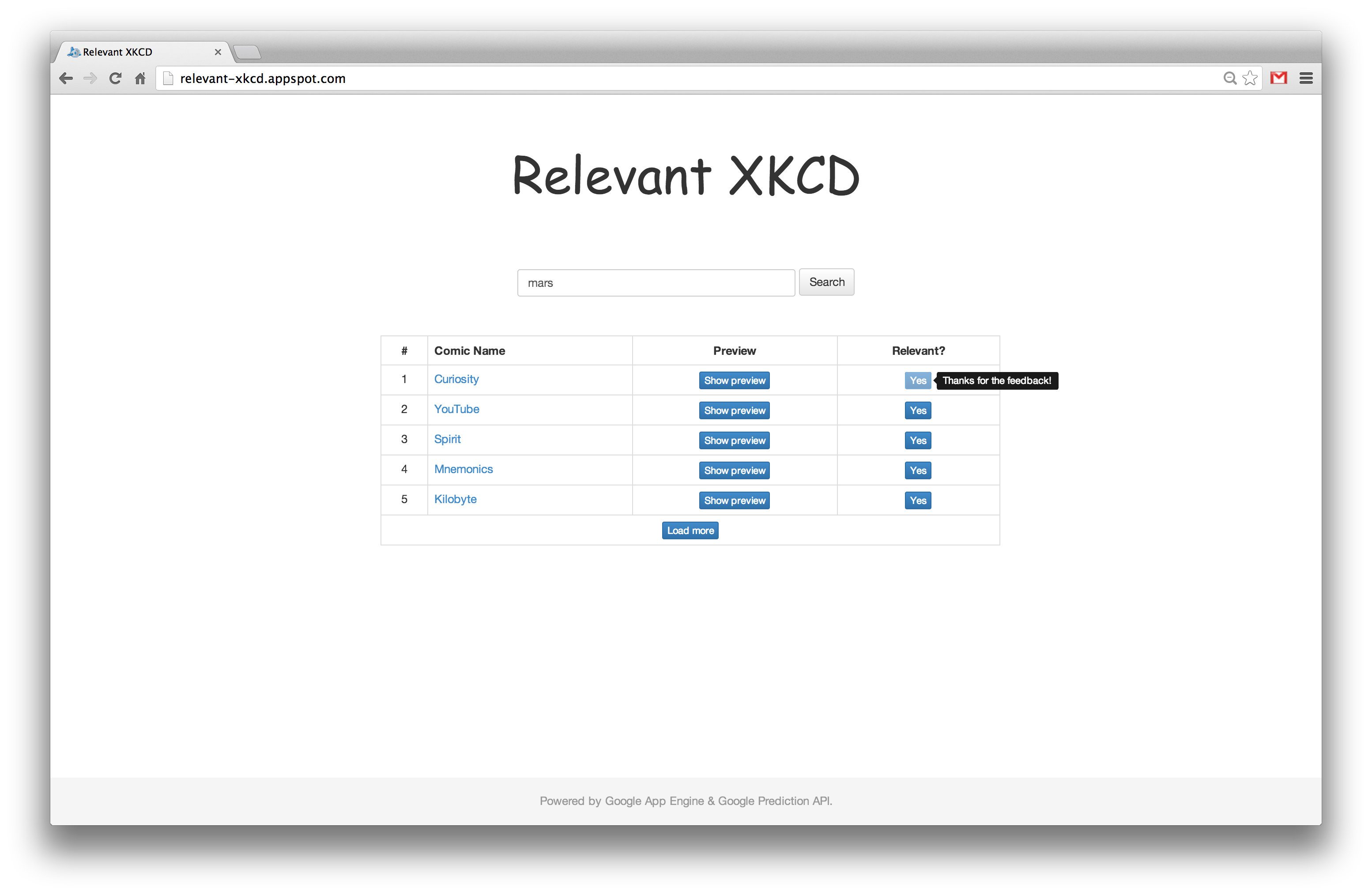Click the Load more button

[690, 530]
